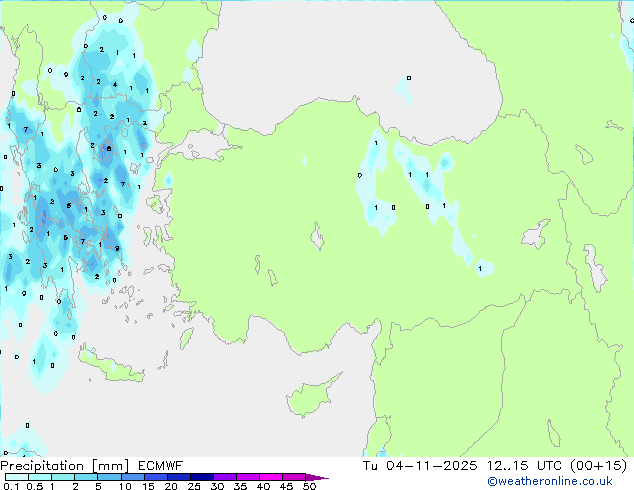Select the '(00+15)' forecast offset text
This screenshot has height=490, width=634.
click(598, 466)
